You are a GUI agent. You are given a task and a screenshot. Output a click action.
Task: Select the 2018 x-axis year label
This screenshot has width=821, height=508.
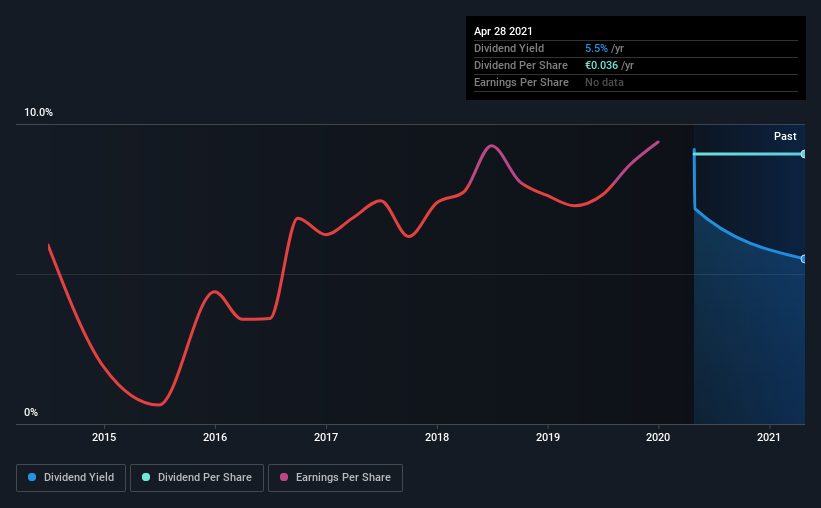coord(437,437)
